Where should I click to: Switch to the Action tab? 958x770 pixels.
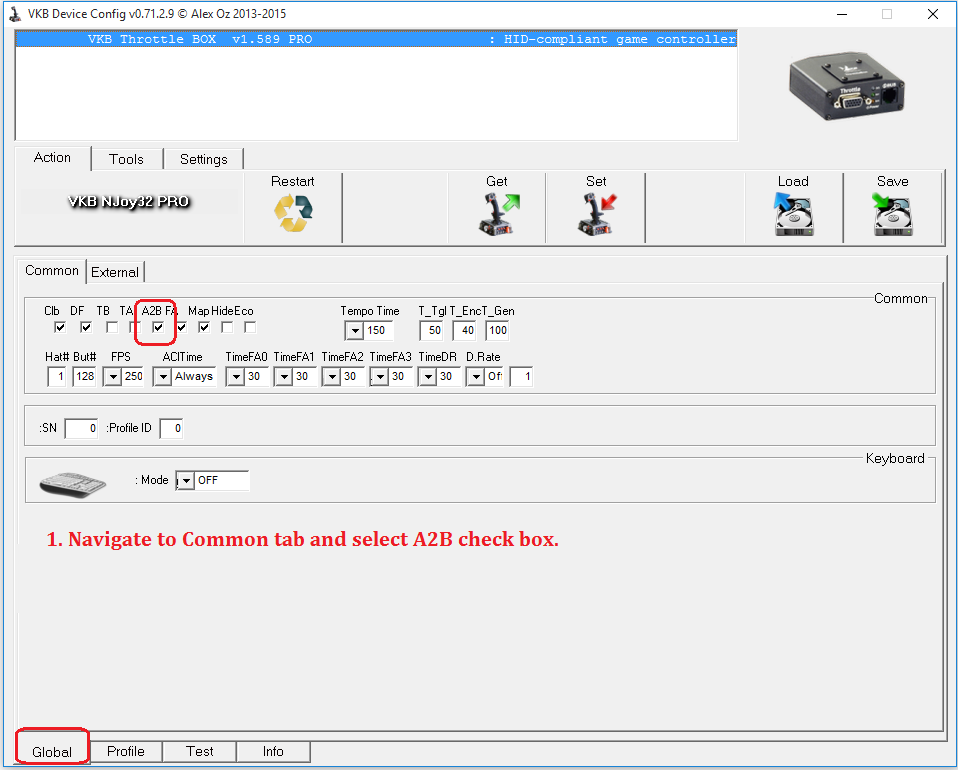[53, 158]
